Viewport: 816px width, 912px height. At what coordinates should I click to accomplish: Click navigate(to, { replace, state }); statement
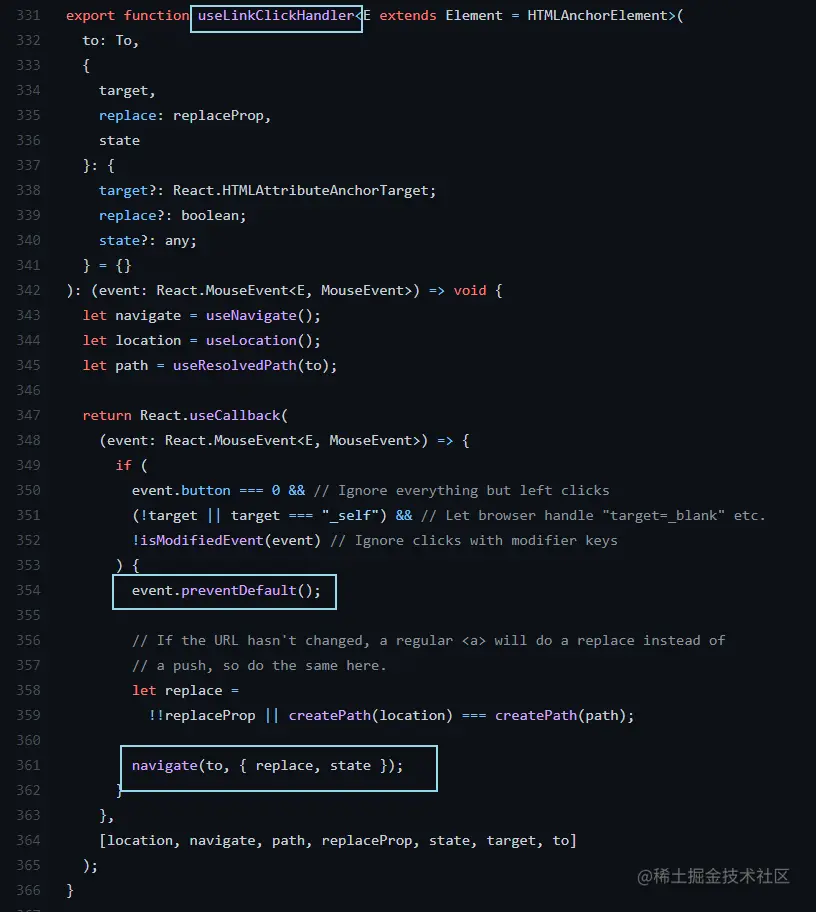pyautogui.click(x=267, y=766)
